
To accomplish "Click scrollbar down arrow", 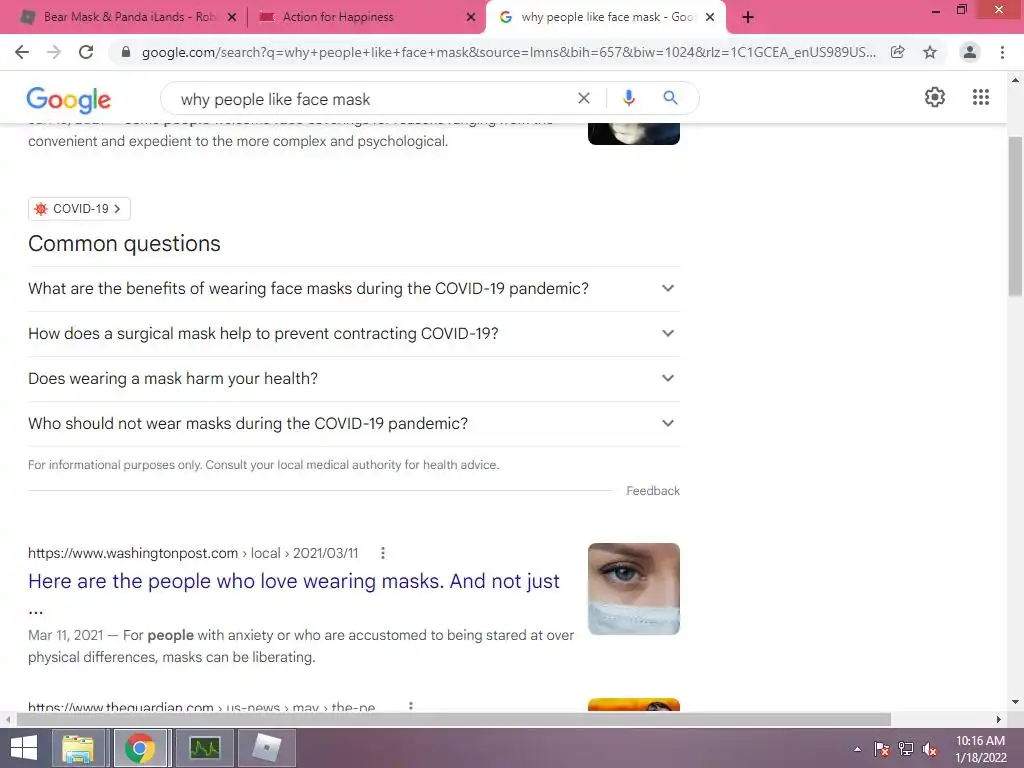I will tap(1015, 702).
